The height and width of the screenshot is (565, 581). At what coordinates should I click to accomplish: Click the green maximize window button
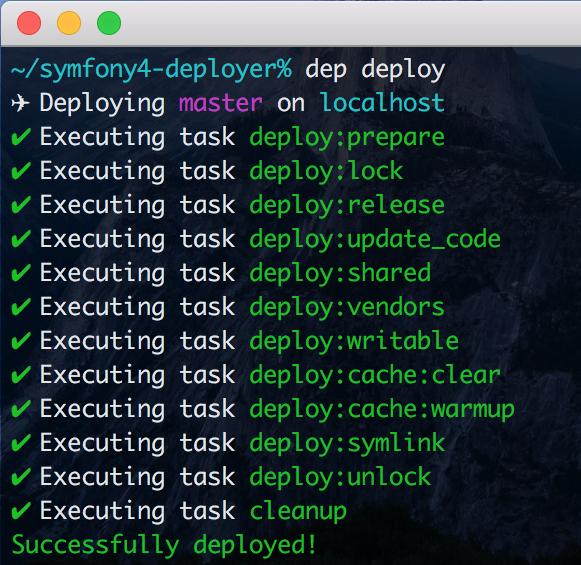pos(109,23)
